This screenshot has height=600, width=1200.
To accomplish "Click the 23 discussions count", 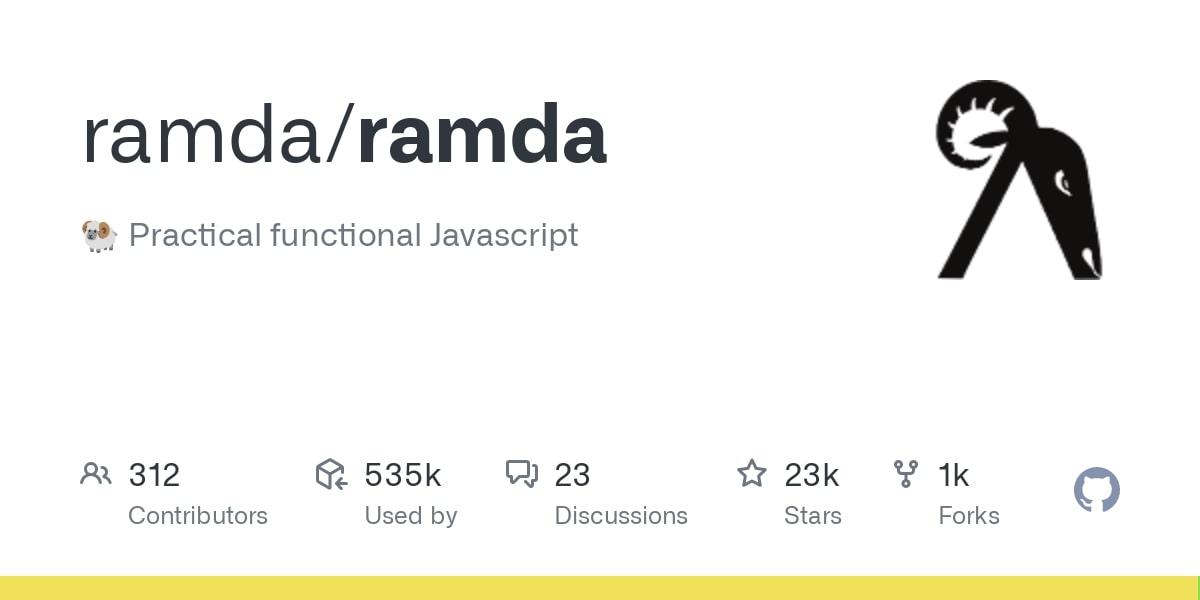I will coord(572,475).
